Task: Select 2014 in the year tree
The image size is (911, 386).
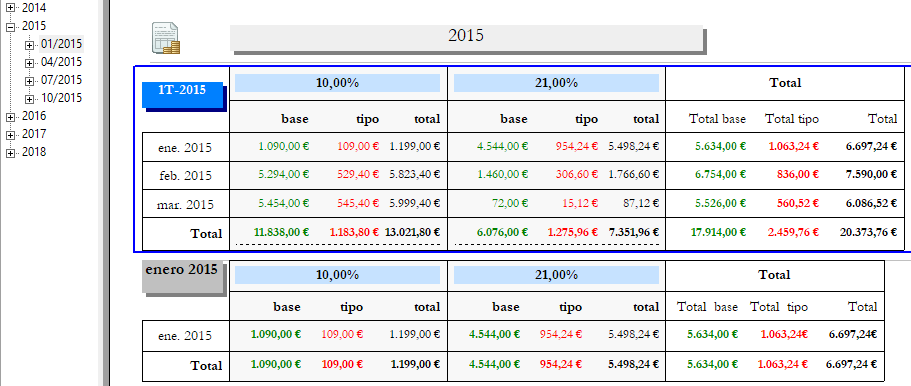Action: click(34, 8)
